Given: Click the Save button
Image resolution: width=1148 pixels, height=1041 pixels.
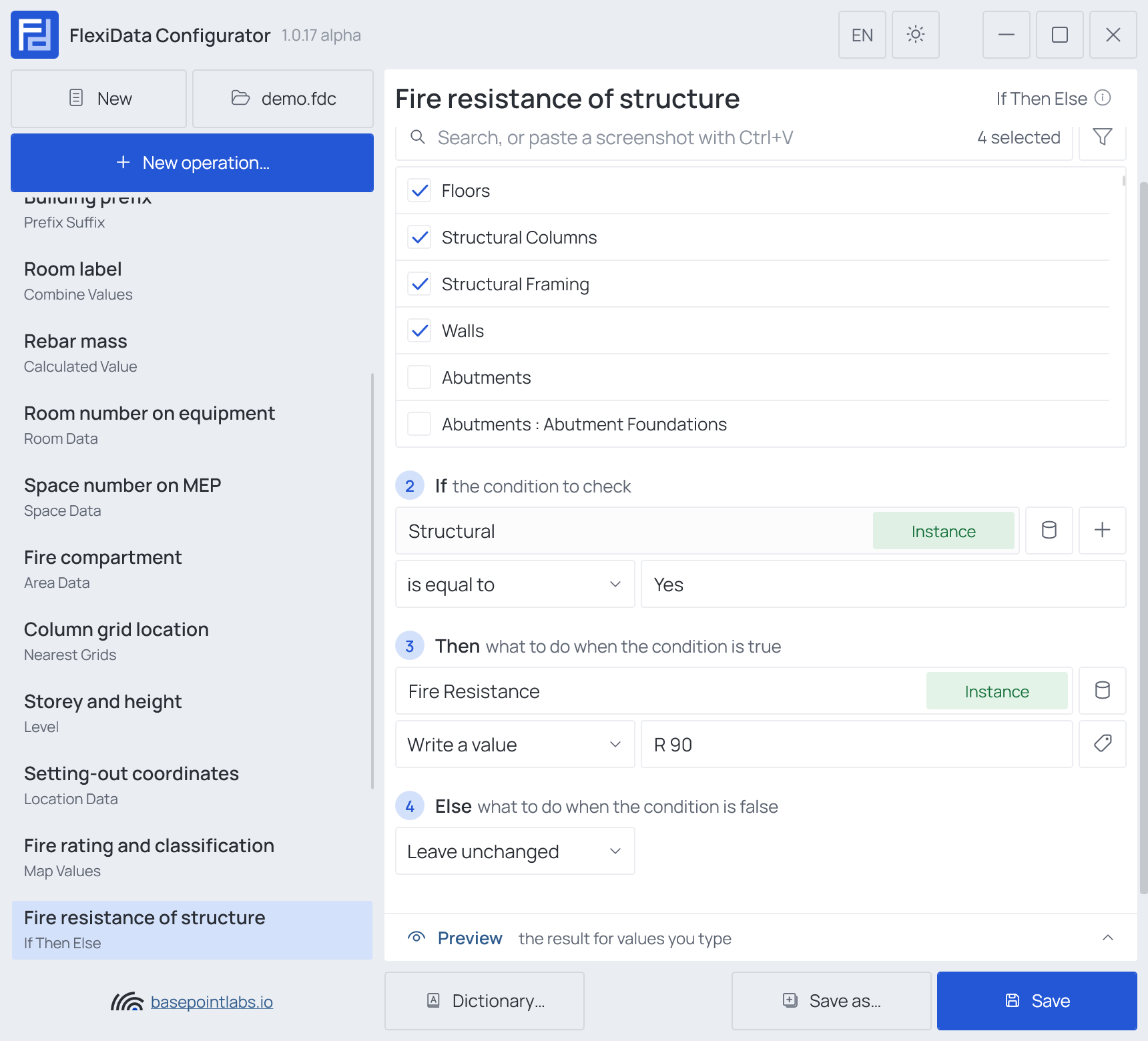Looking at the screenshot, I should 1037,1001.
